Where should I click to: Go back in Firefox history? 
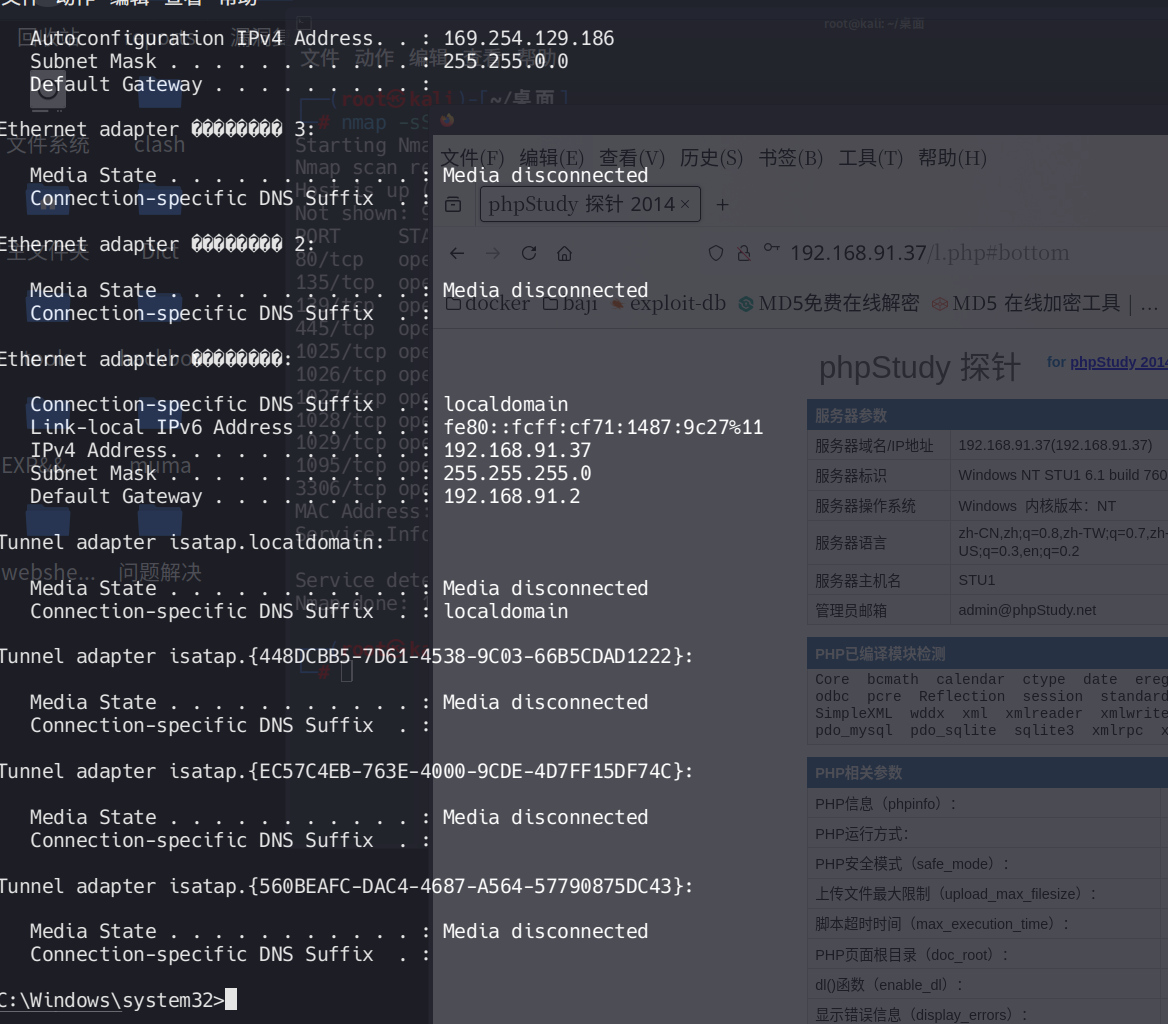[457, 253]
